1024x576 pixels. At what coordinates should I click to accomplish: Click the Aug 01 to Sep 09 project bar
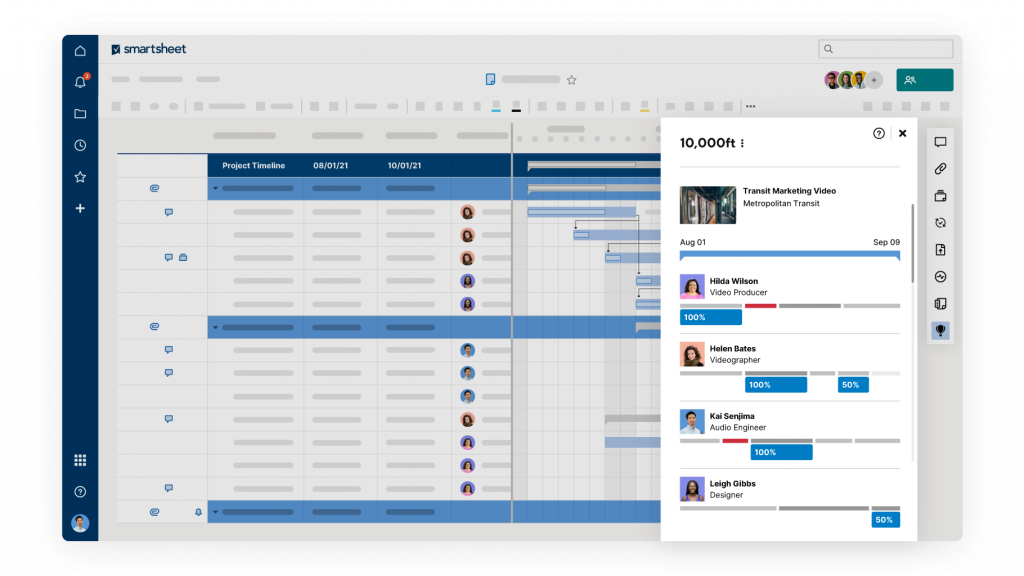pos(790,255)
